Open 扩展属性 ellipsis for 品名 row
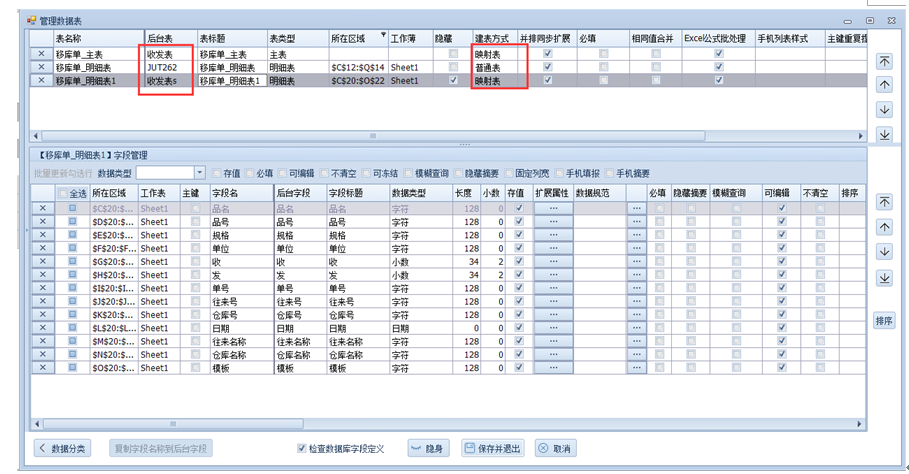The height and width of the screenshot is (474, 909). click(553, 209)
